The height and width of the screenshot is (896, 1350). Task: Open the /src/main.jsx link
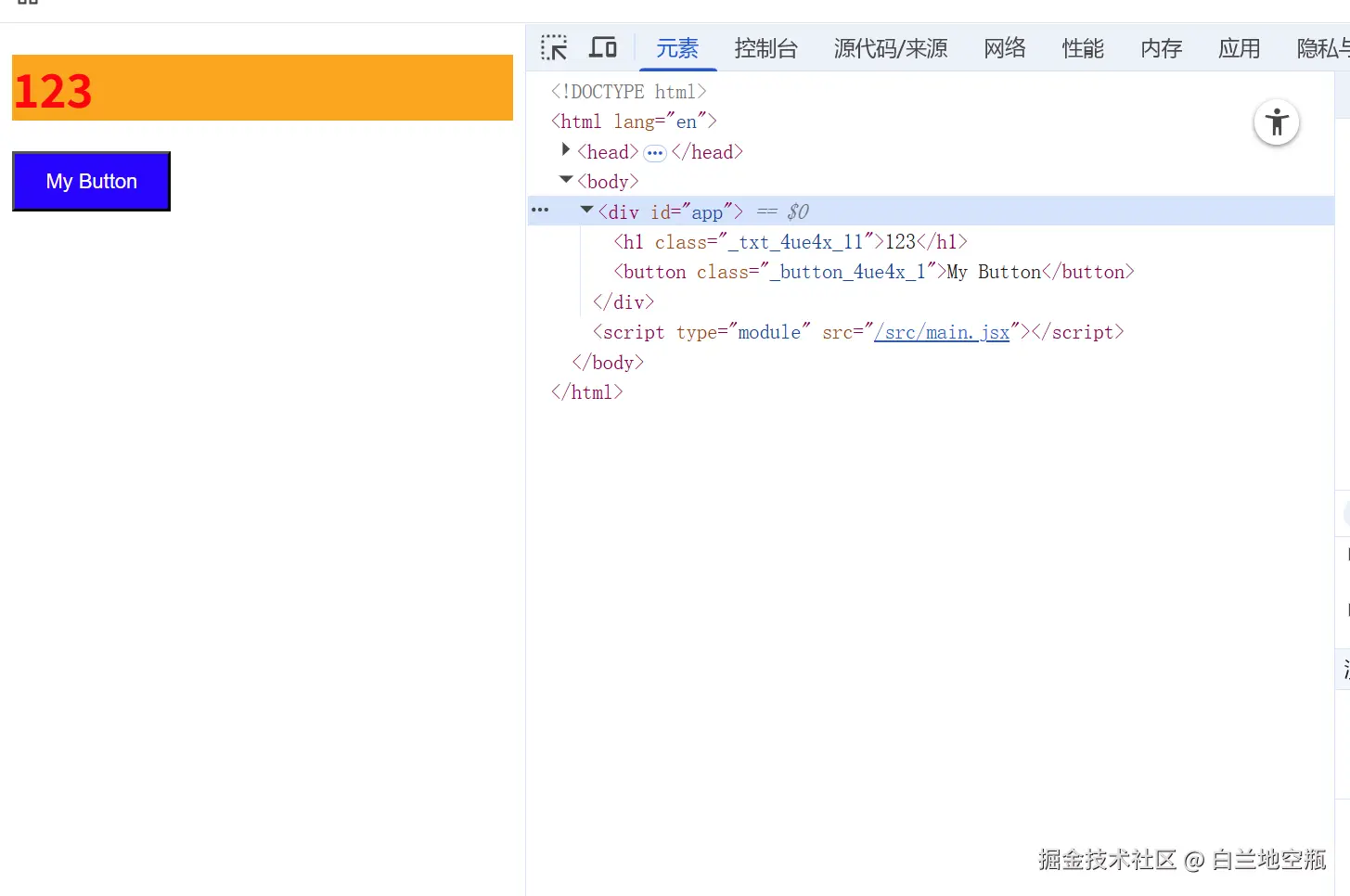(942, 332)
